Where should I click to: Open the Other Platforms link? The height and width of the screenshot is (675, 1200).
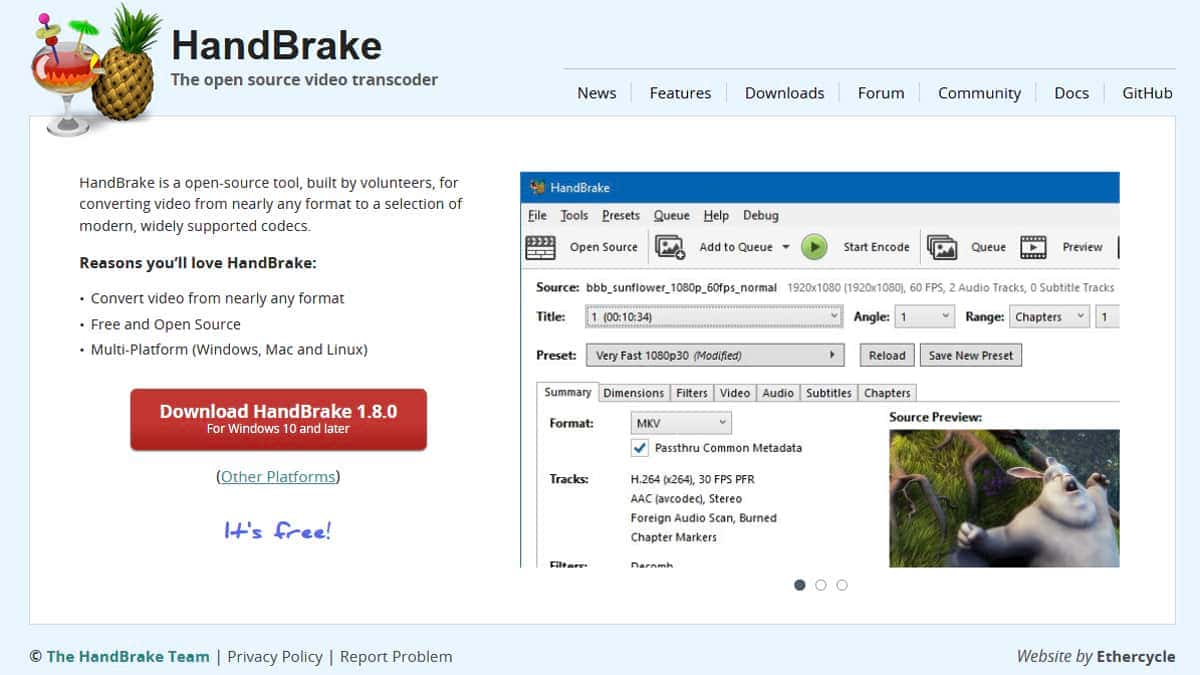point(277,476)
